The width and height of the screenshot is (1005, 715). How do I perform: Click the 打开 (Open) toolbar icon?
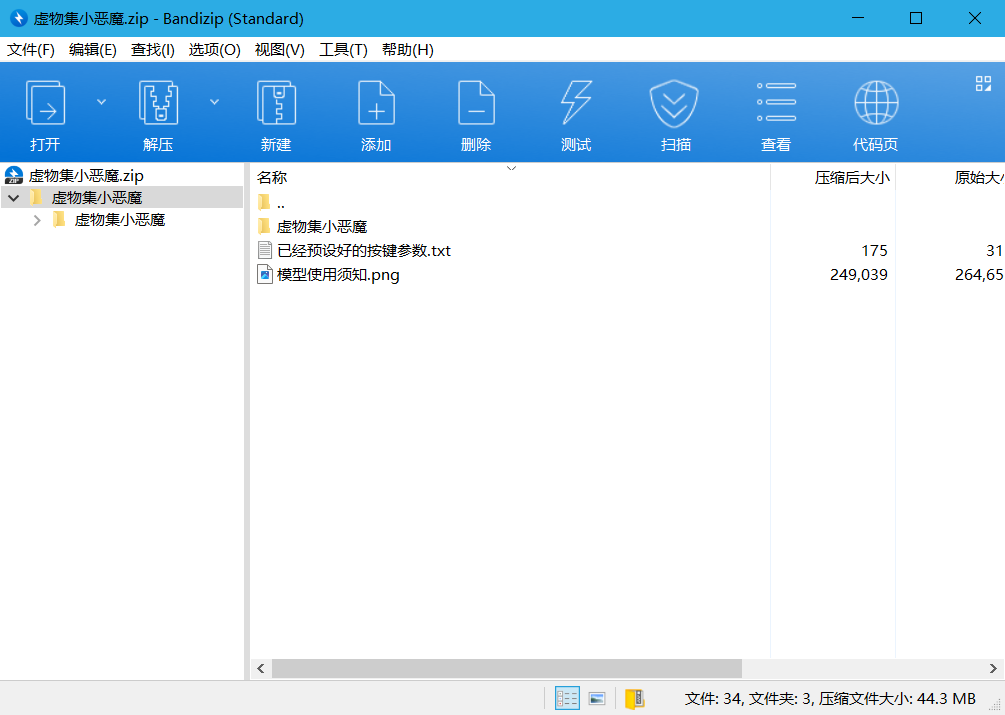point(46,103)
